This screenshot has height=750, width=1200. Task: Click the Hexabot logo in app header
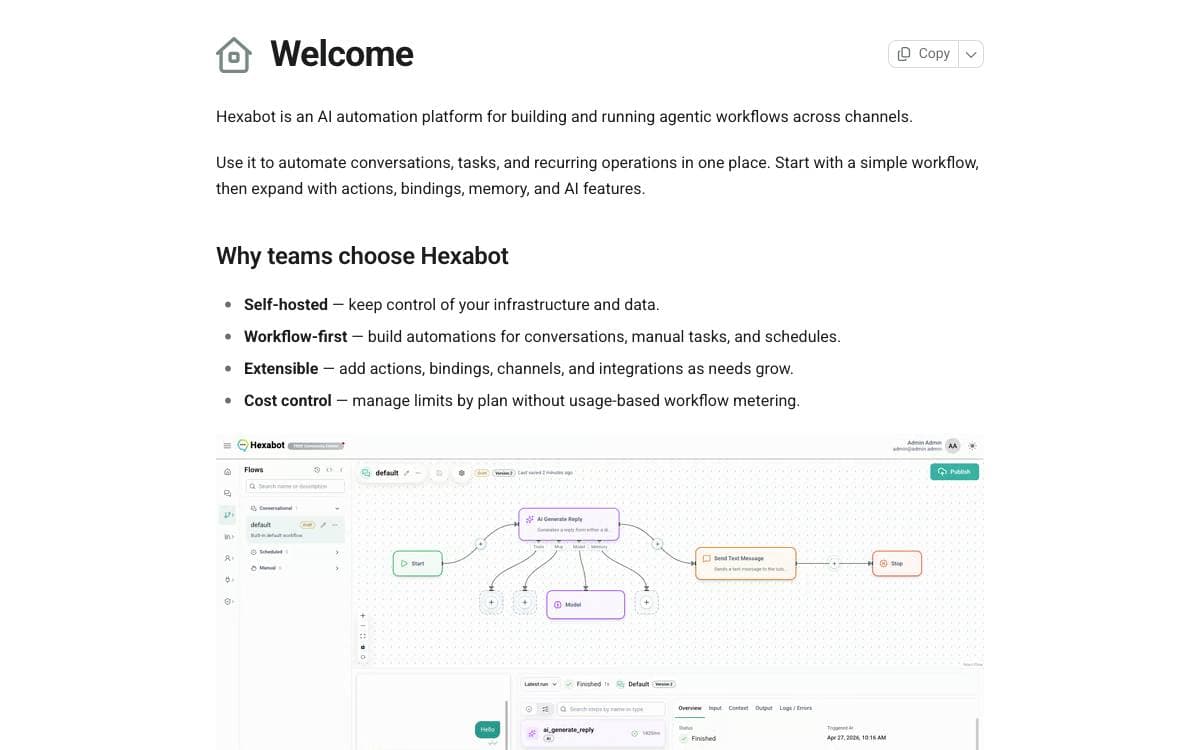tap(262, 445)
